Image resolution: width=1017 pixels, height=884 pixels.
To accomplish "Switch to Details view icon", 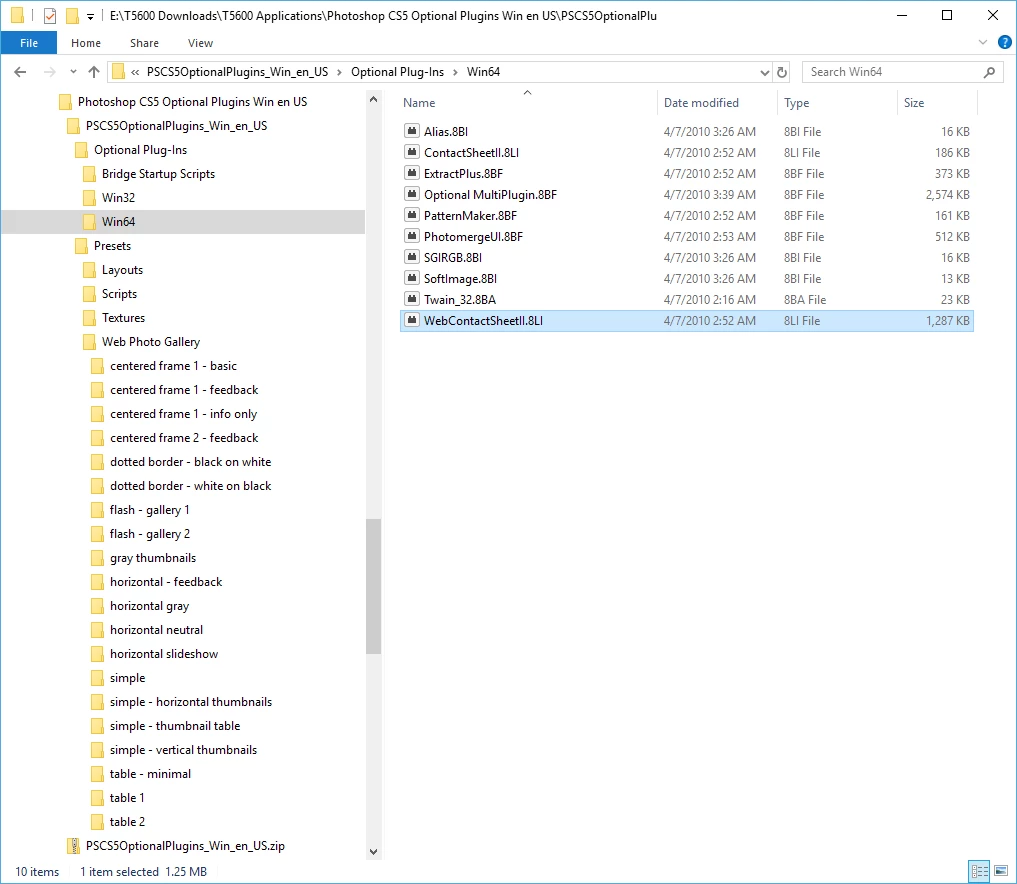I will tap(979, 870).
